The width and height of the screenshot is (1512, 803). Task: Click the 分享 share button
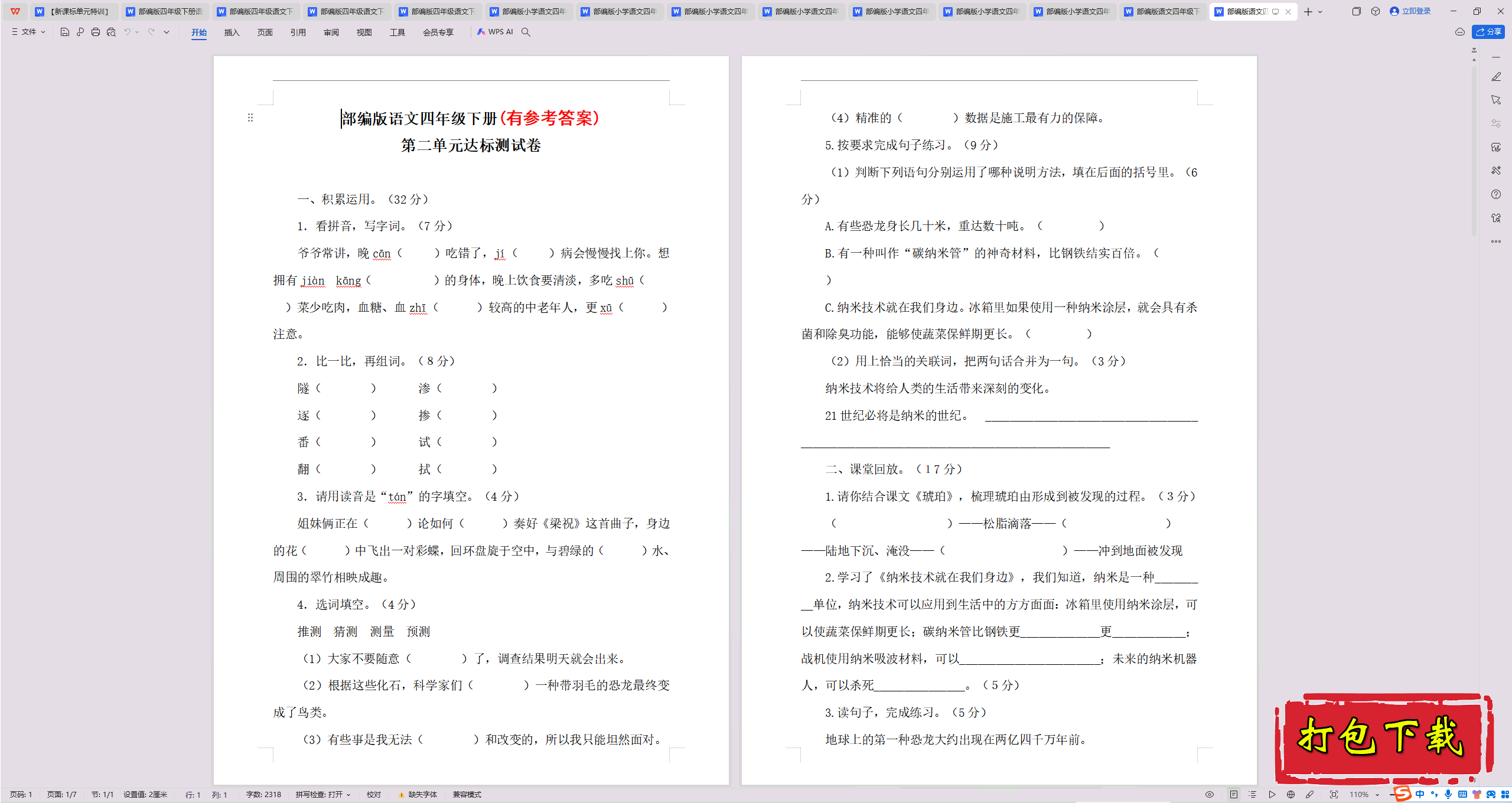pos(1488,32)
